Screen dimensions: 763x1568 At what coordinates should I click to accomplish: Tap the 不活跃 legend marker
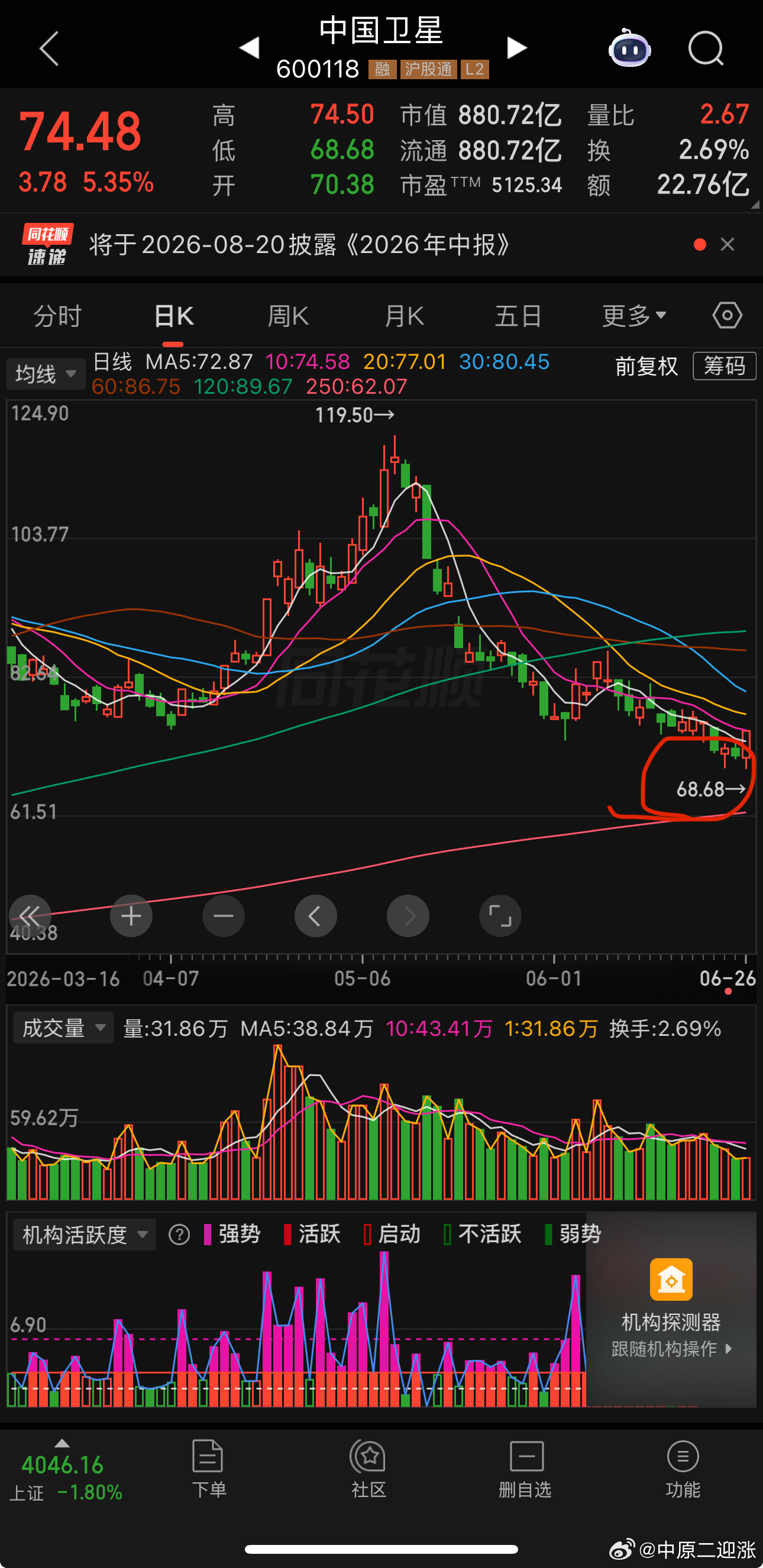click(x=448, y=1235)
